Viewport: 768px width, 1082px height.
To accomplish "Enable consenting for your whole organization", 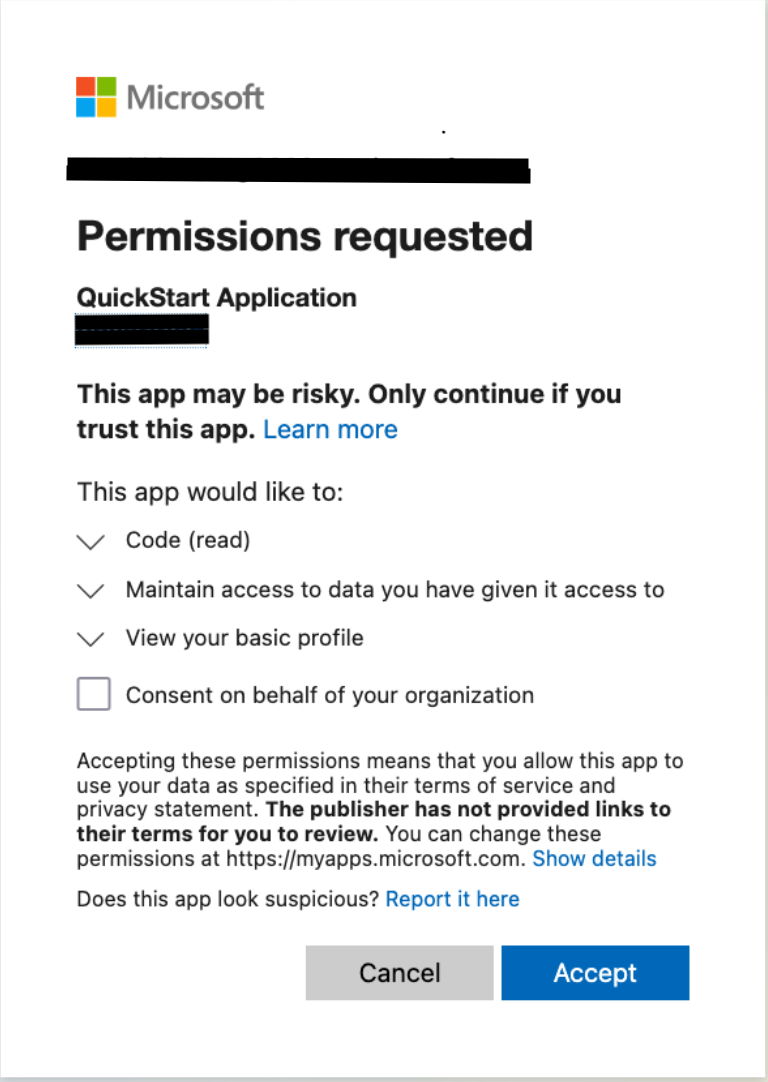I will coord(93,694).
